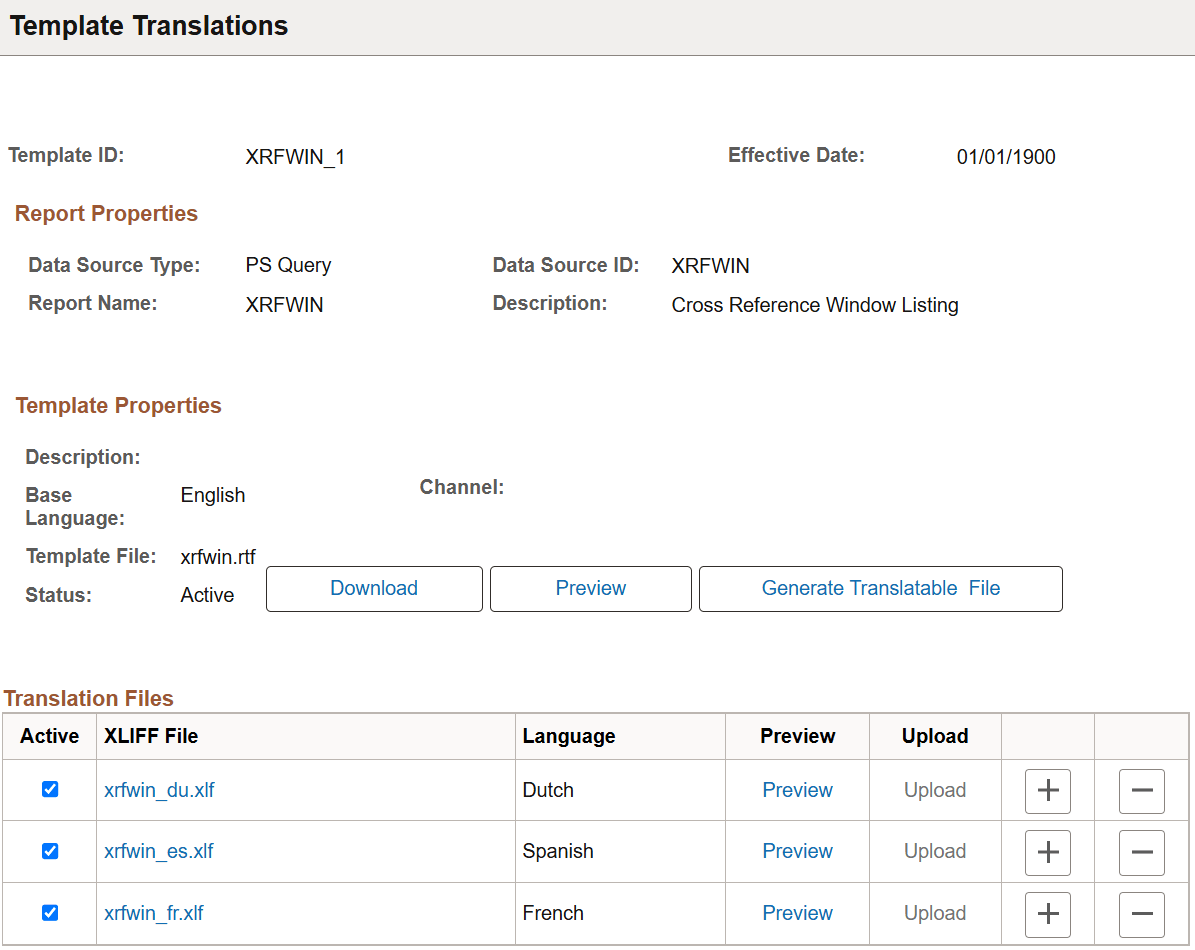Add a new row below Dutch translation
The width and height of the screenshot is (1195, 950).
pos(1047,790)
